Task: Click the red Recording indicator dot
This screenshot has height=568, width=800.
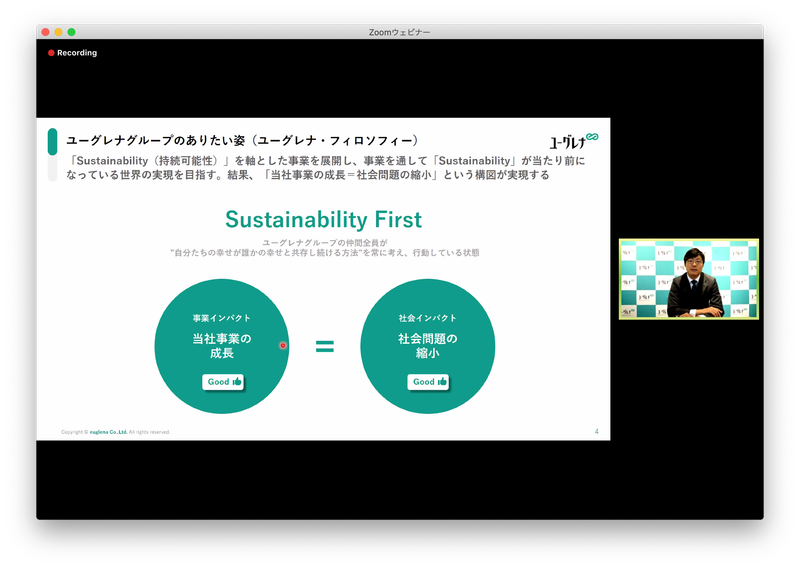Action: (x=51, y=53)
